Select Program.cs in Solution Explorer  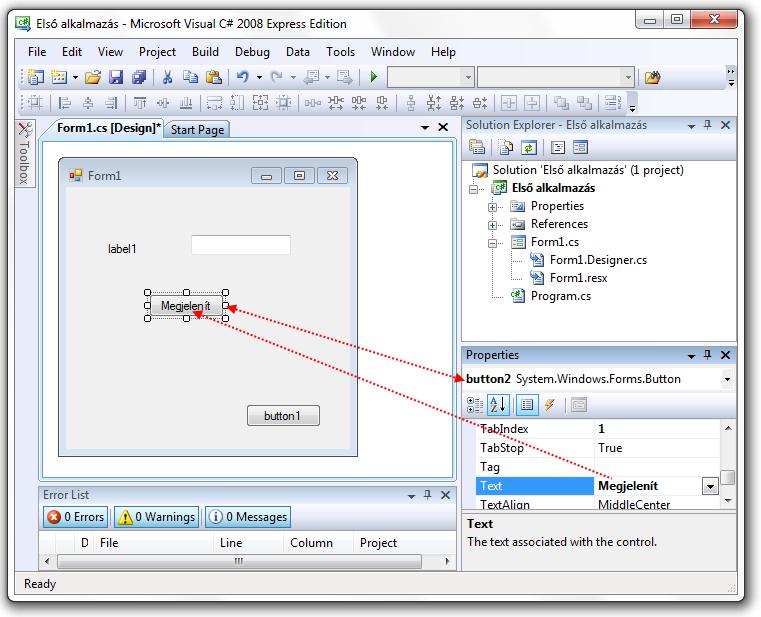tap(561, 296)
